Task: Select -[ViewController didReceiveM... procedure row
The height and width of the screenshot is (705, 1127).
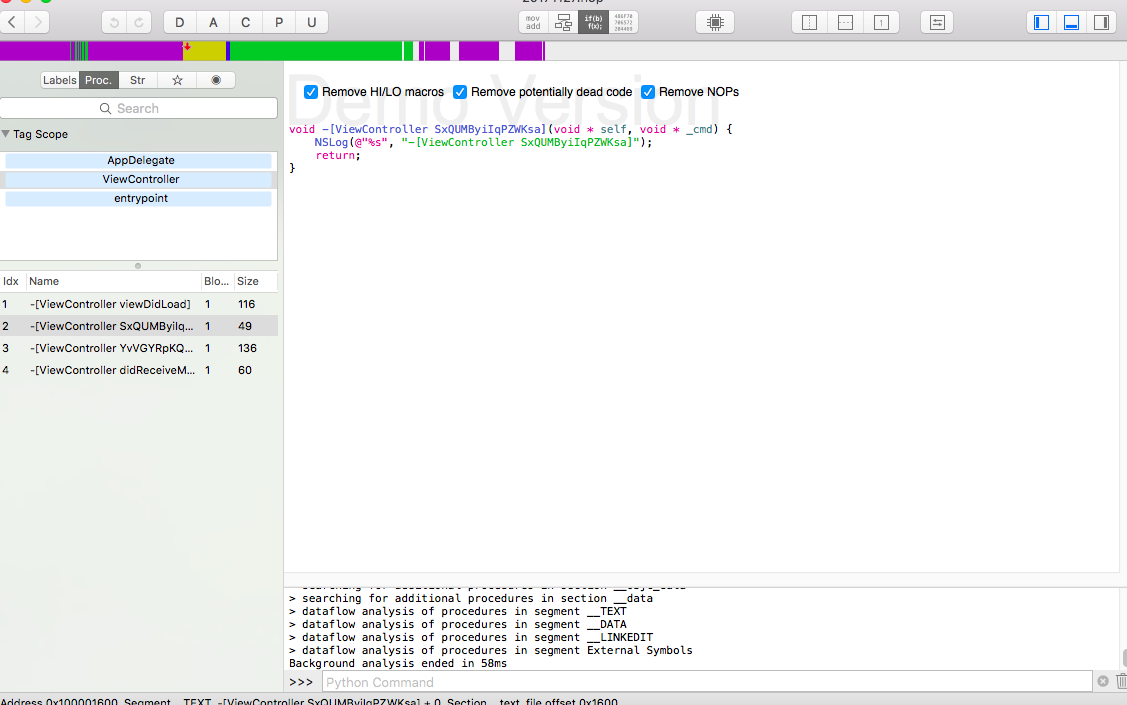Action: coord(139,370)
